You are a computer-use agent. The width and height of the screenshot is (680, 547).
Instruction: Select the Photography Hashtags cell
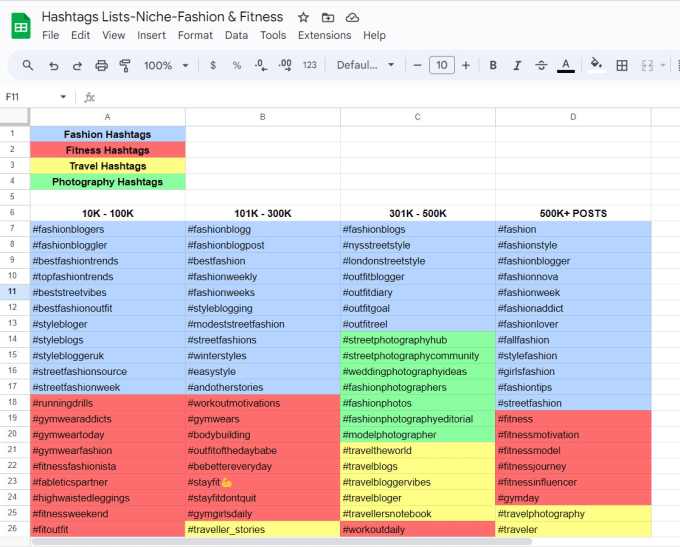click(108, 182)
